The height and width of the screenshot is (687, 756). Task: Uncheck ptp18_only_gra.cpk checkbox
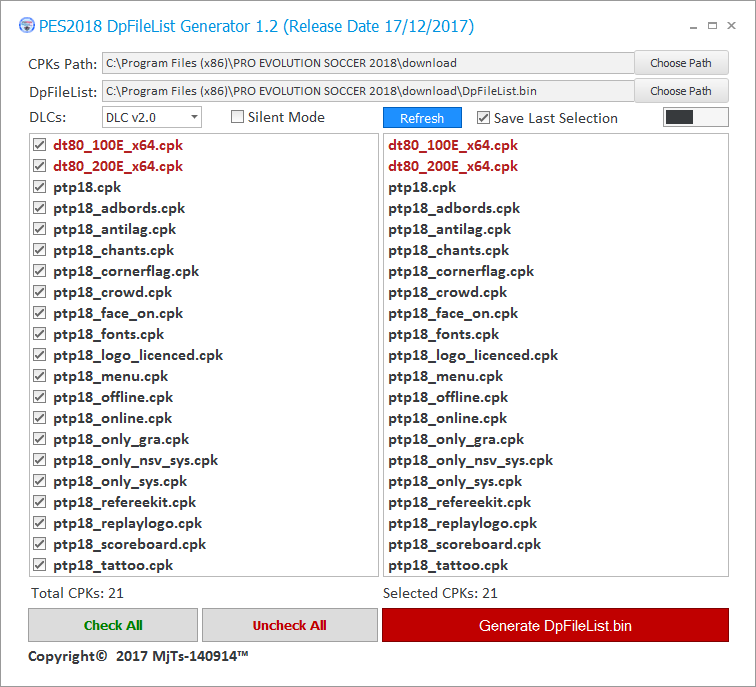(x=40, y=439)
